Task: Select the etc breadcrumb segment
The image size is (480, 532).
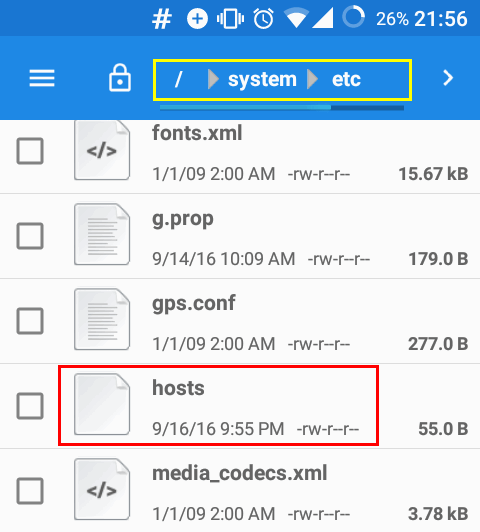Action: coord(346,79)
